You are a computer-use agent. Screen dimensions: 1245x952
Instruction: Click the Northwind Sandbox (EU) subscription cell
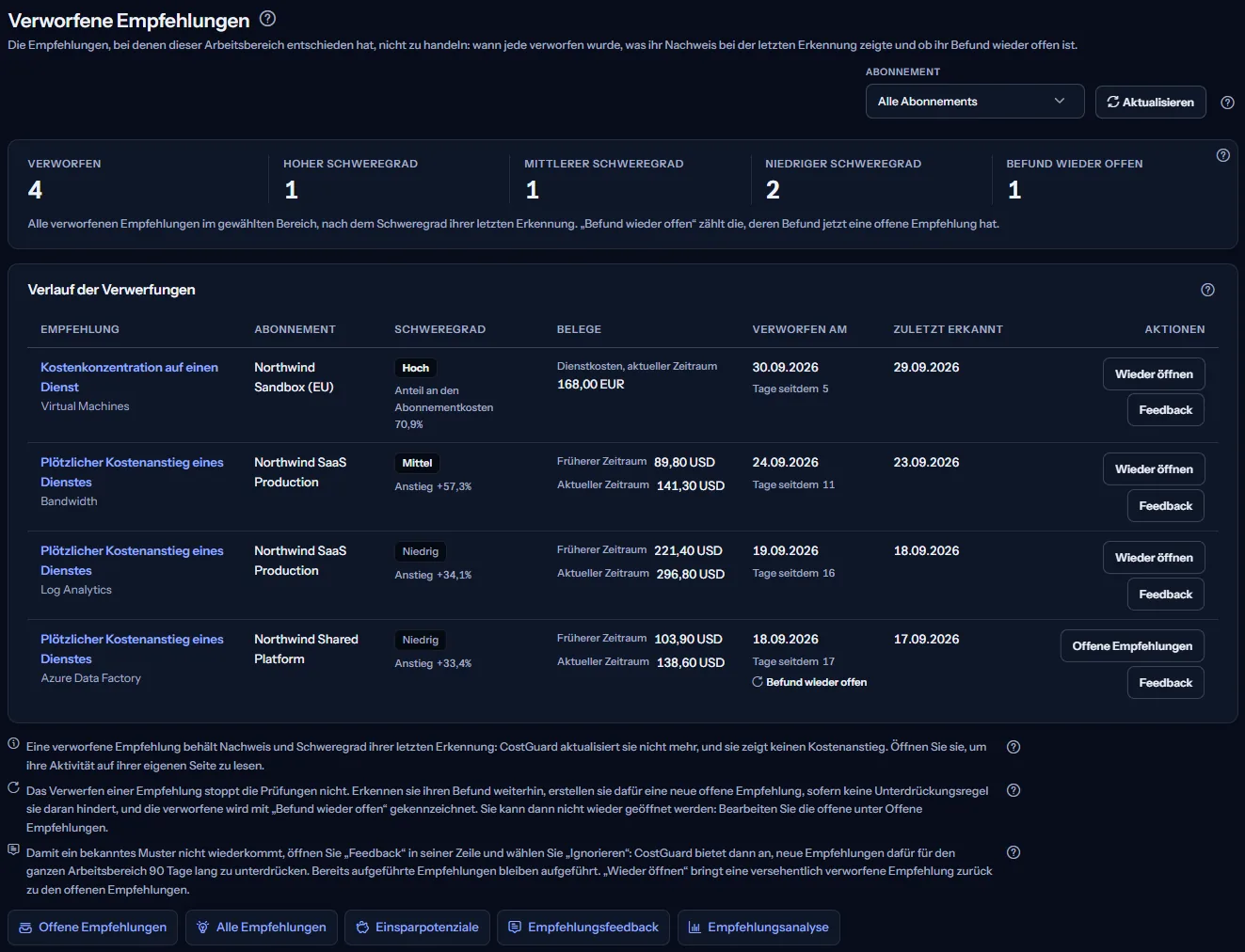coord(294,377)
